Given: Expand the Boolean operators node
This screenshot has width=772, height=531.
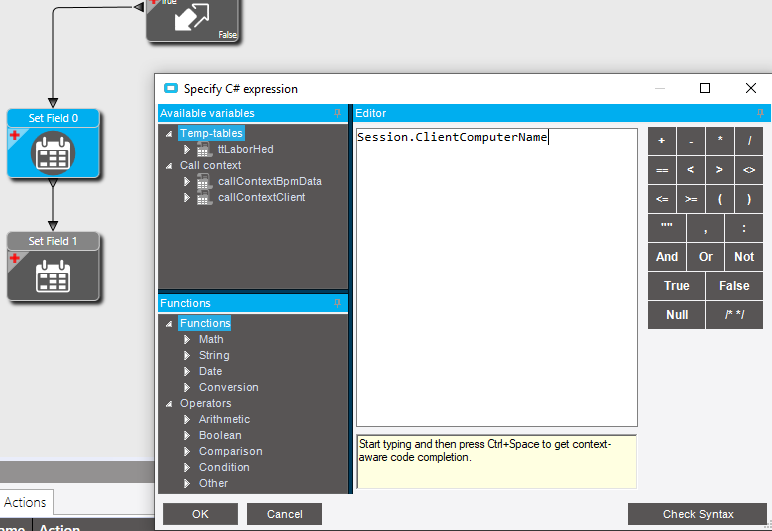Looking at the screenshot, I should point(187,435).
